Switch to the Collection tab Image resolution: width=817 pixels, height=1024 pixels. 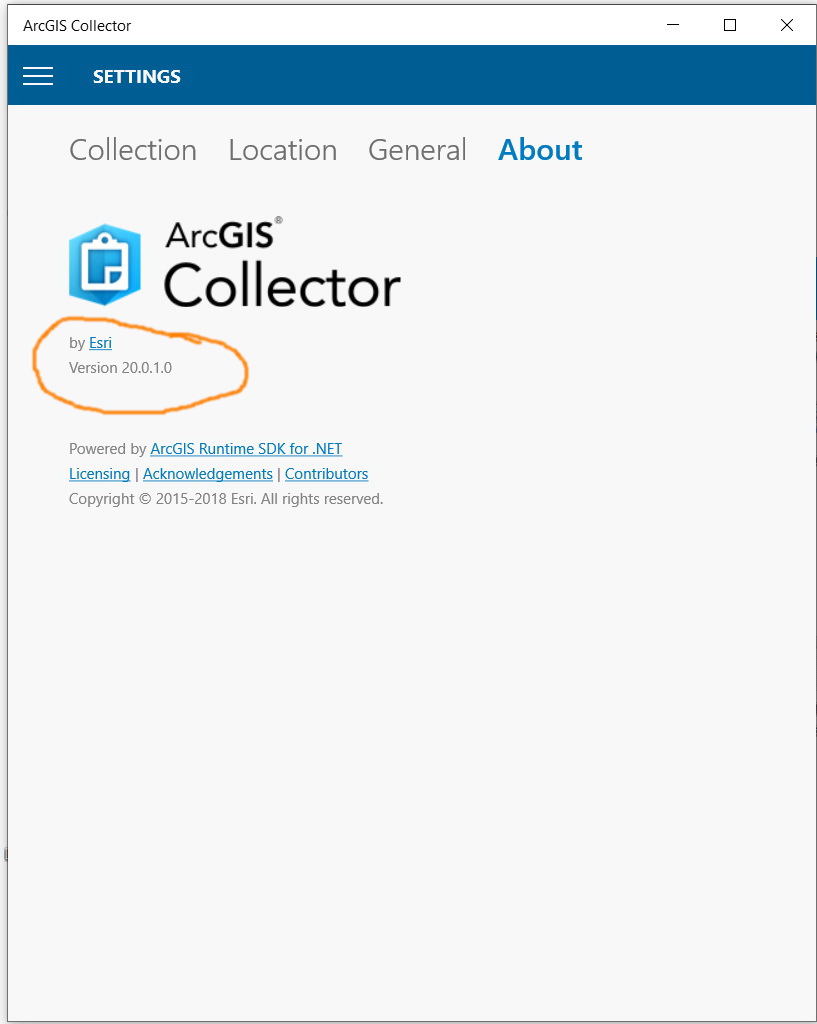click(133, 150)
